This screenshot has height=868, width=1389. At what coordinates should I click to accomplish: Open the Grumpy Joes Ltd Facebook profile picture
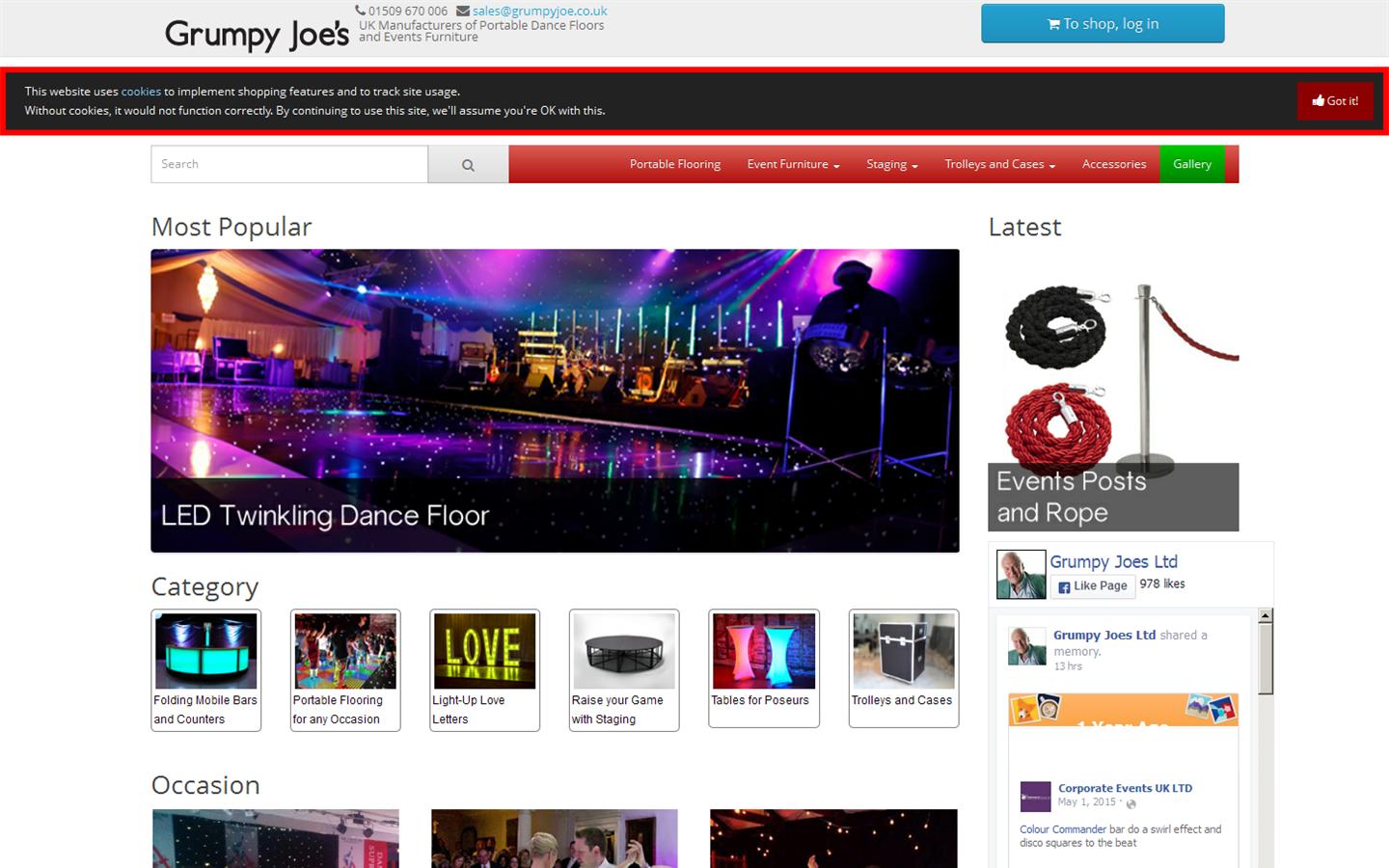1021,575
